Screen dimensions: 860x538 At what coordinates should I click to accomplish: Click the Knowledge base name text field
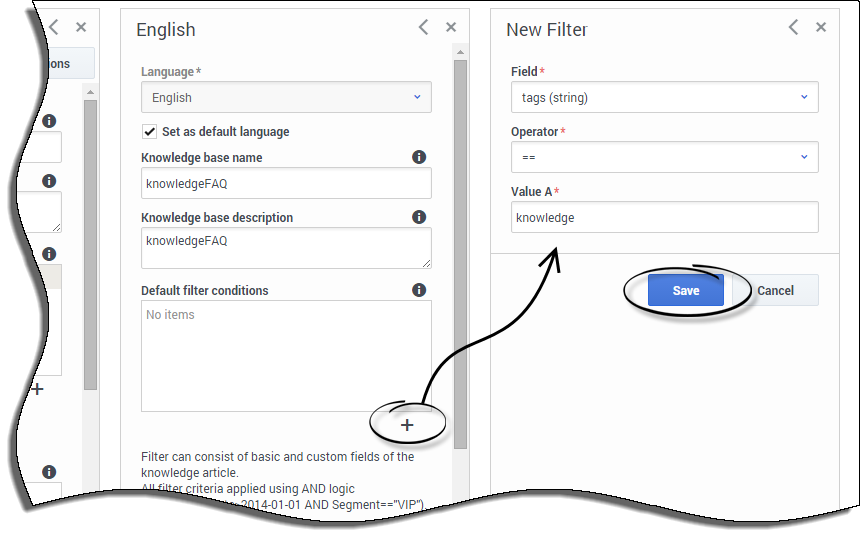286,183
